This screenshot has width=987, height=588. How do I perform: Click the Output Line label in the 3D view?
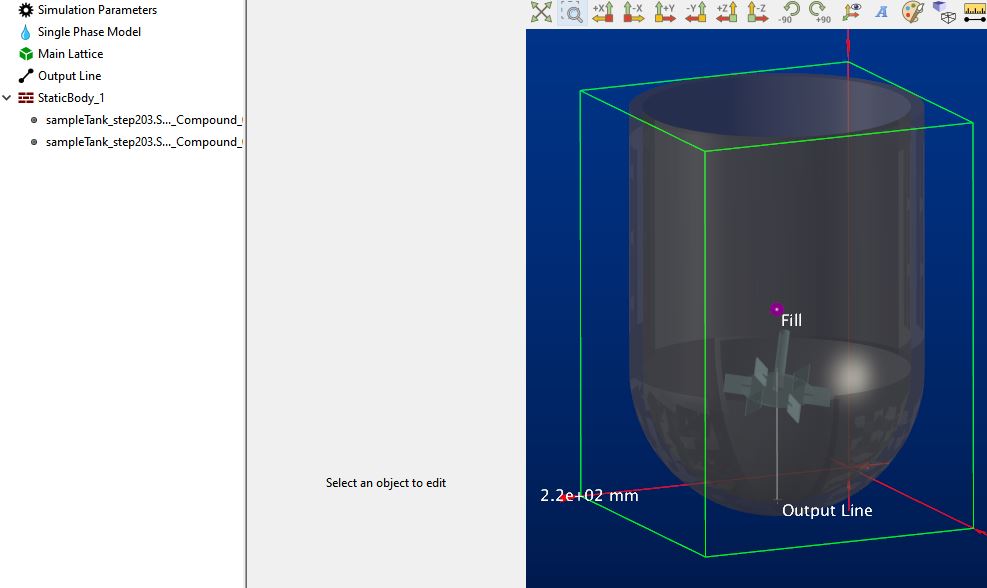(827, 510)
